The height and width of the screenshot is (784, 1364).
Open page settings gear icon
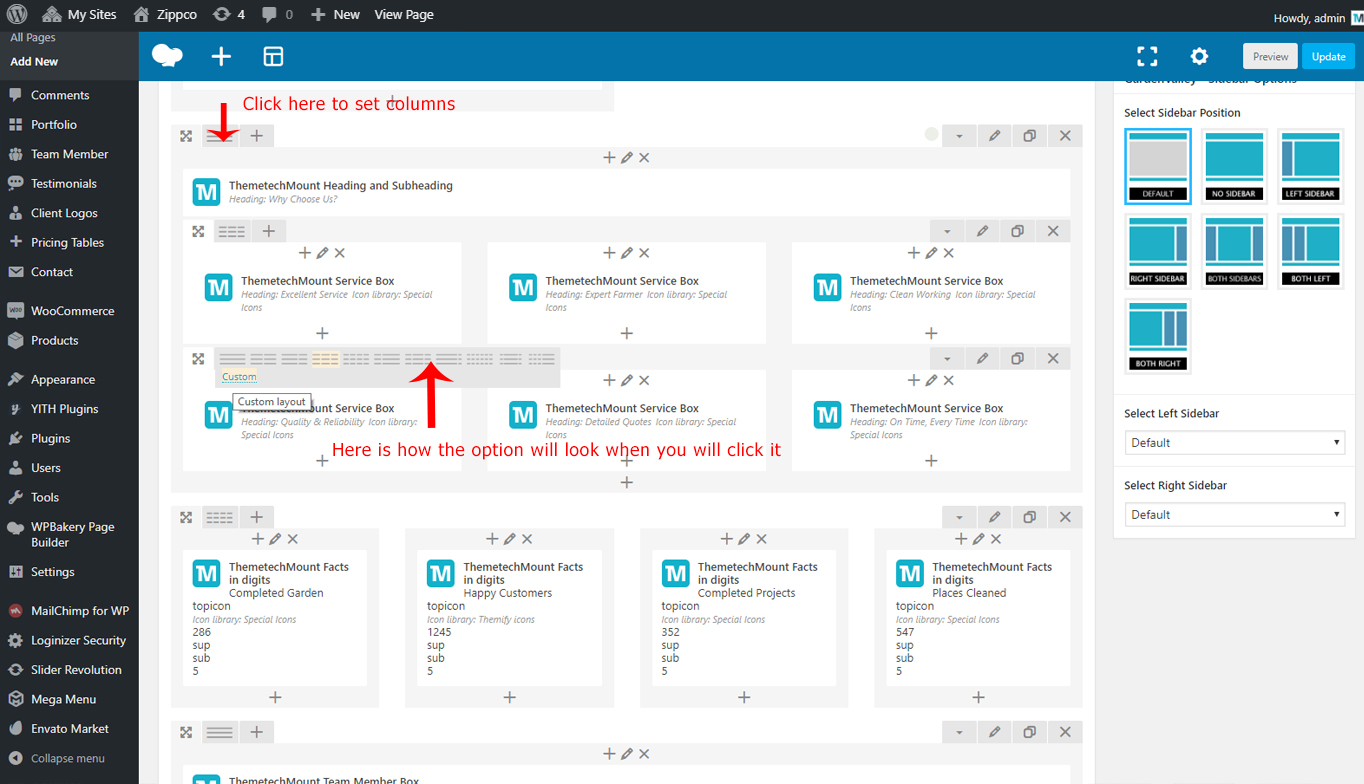tap(1199, 56)
